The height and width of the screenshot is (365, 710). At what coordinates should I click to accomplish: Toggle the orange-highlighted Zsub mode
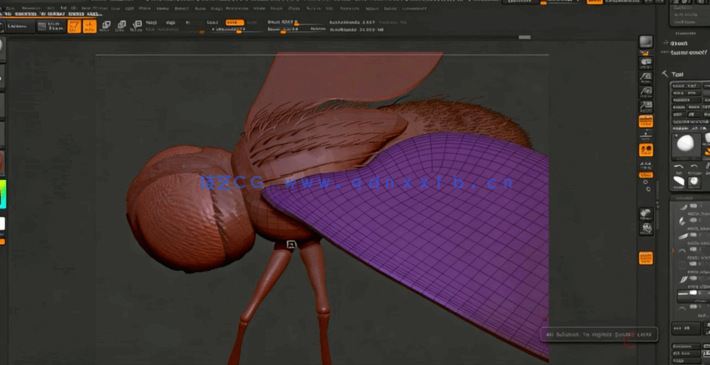(x=235, y=23)
